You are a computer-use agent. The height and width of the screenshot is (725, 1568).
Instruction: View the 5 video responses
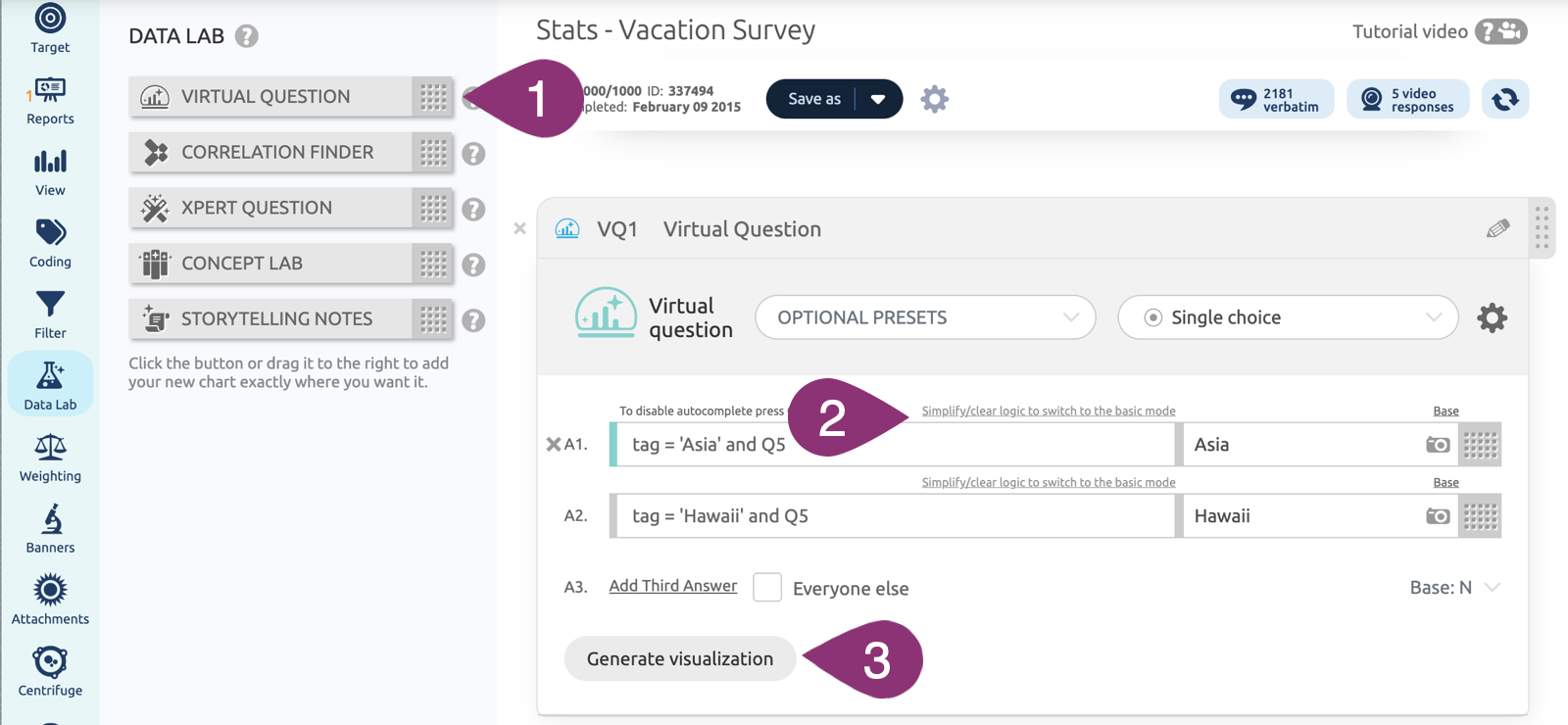(x=1408, y=99)
